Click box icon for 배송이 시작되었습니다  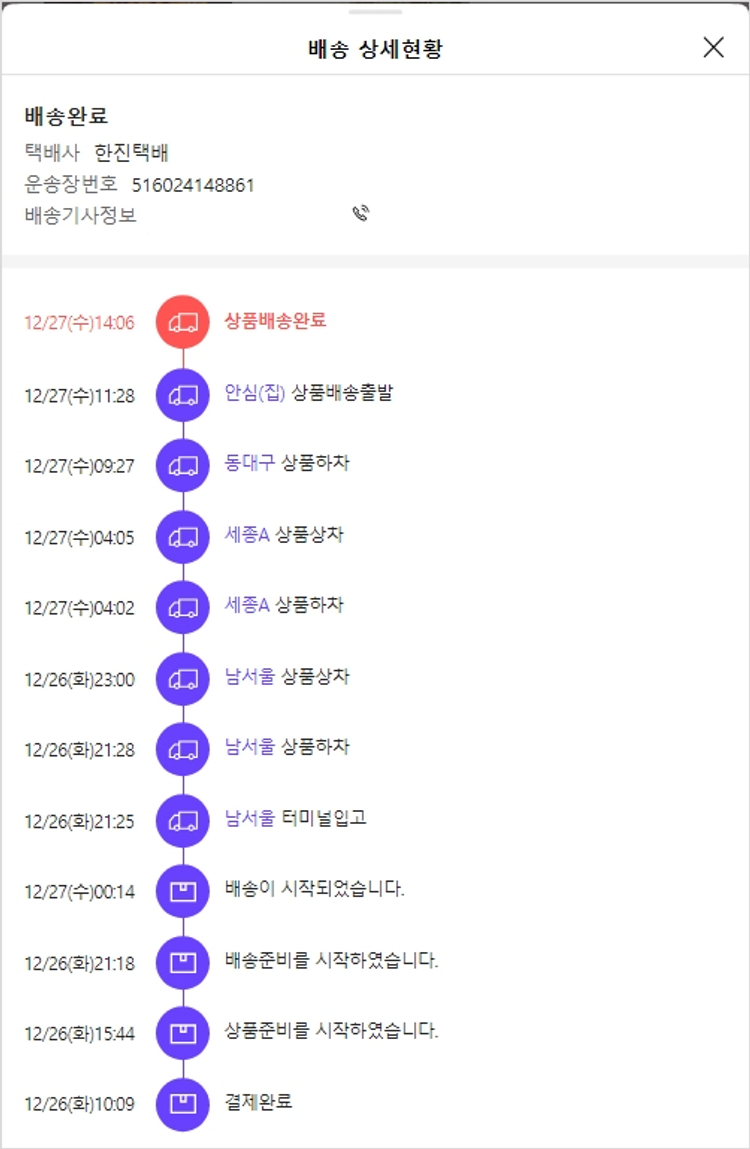pyautogui.click(x=183, y=892)
